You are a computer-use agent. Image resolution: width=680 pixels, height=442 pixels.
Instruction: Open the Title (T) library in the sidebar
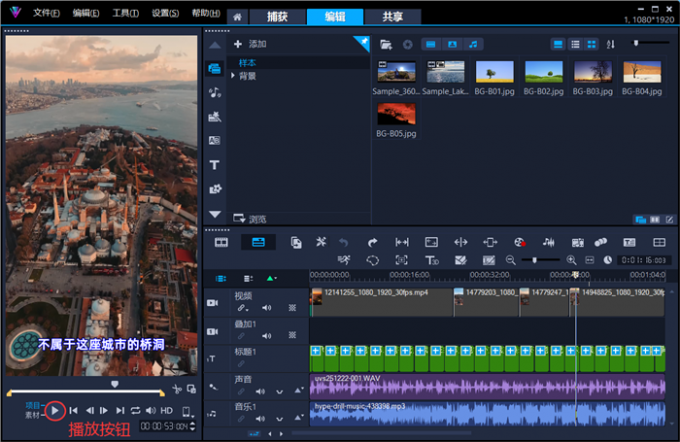click(215, 165)
